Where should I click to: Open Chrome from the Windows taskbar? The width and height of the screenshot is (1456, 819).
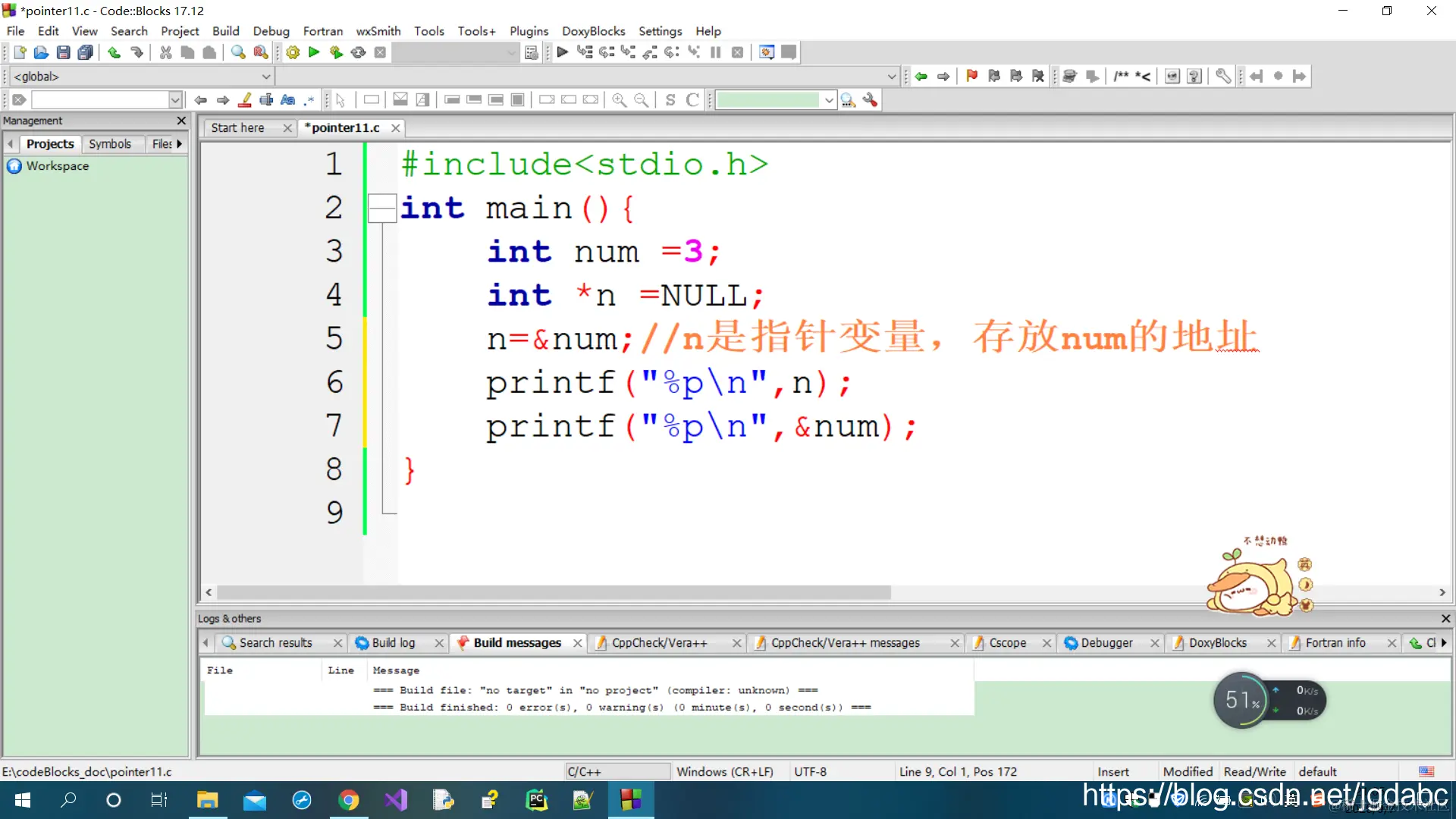[x=348, y=800]
